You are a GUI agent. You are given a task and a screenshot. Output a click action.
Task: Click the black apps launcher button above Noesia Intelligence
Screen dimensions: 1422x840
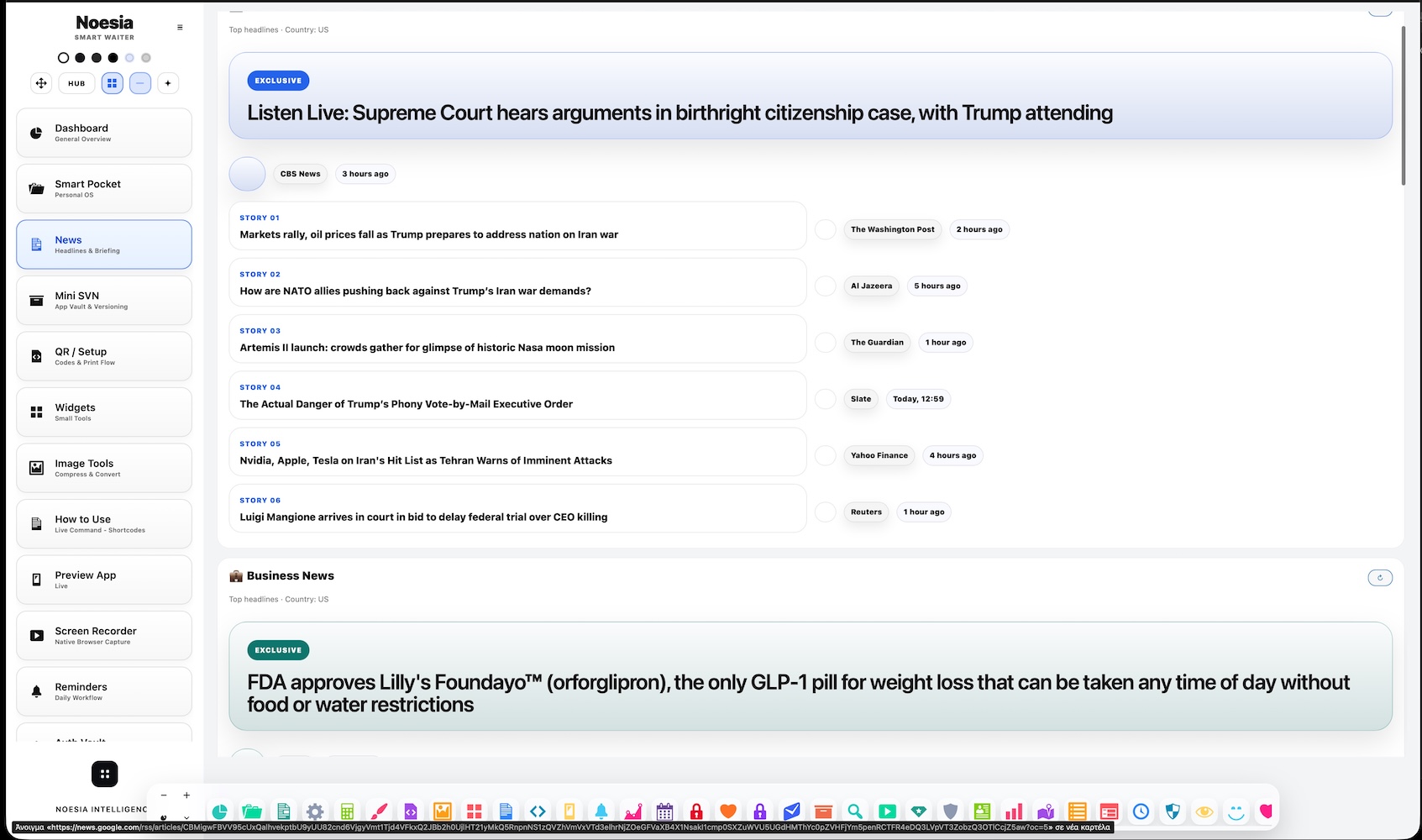(x=104, y=774)
